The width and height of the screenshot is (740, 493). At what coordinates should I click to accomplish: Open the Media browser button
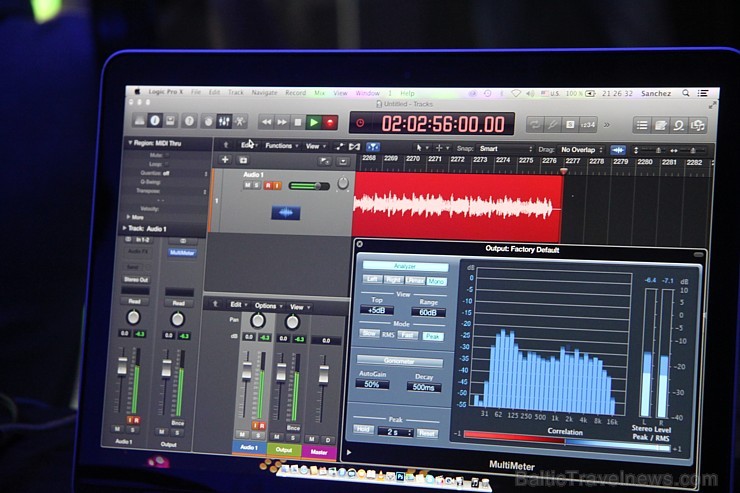click(x=698, y=126)
